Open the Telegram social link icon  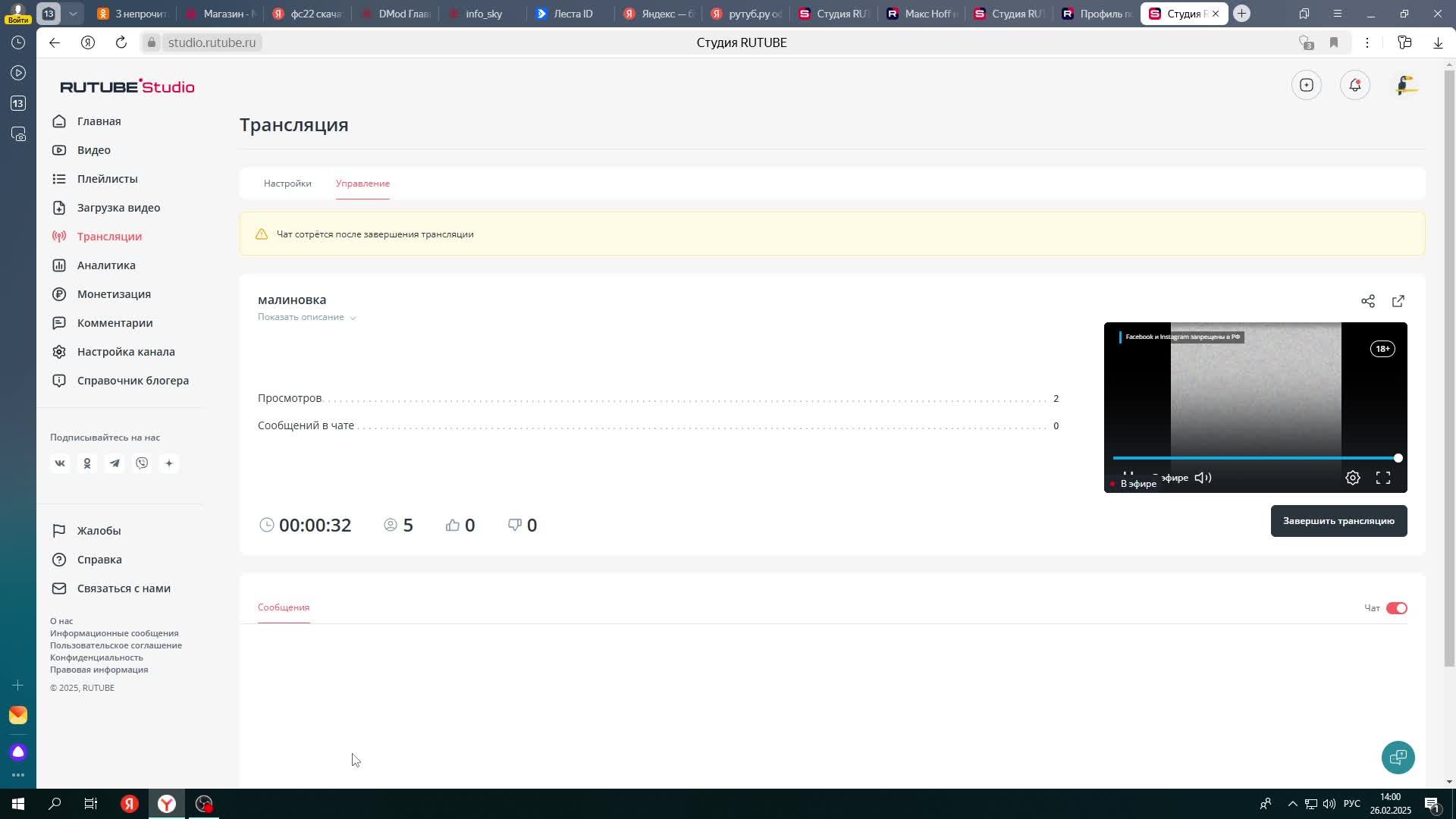coord(115,463)
